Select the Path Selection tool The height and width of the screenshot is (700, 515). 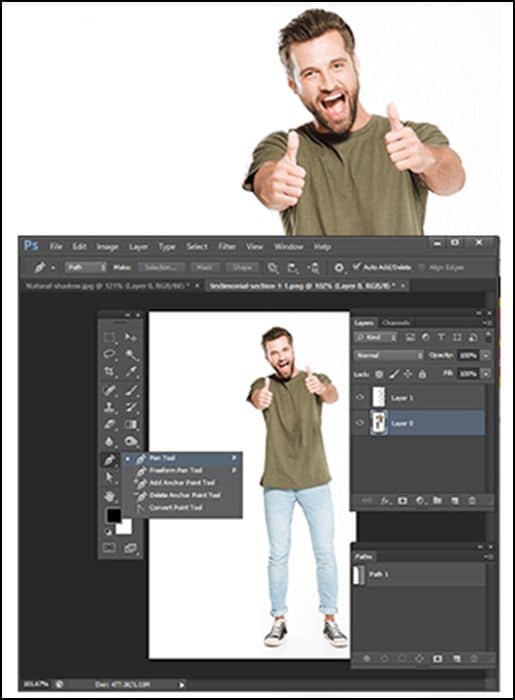[110, 478]
